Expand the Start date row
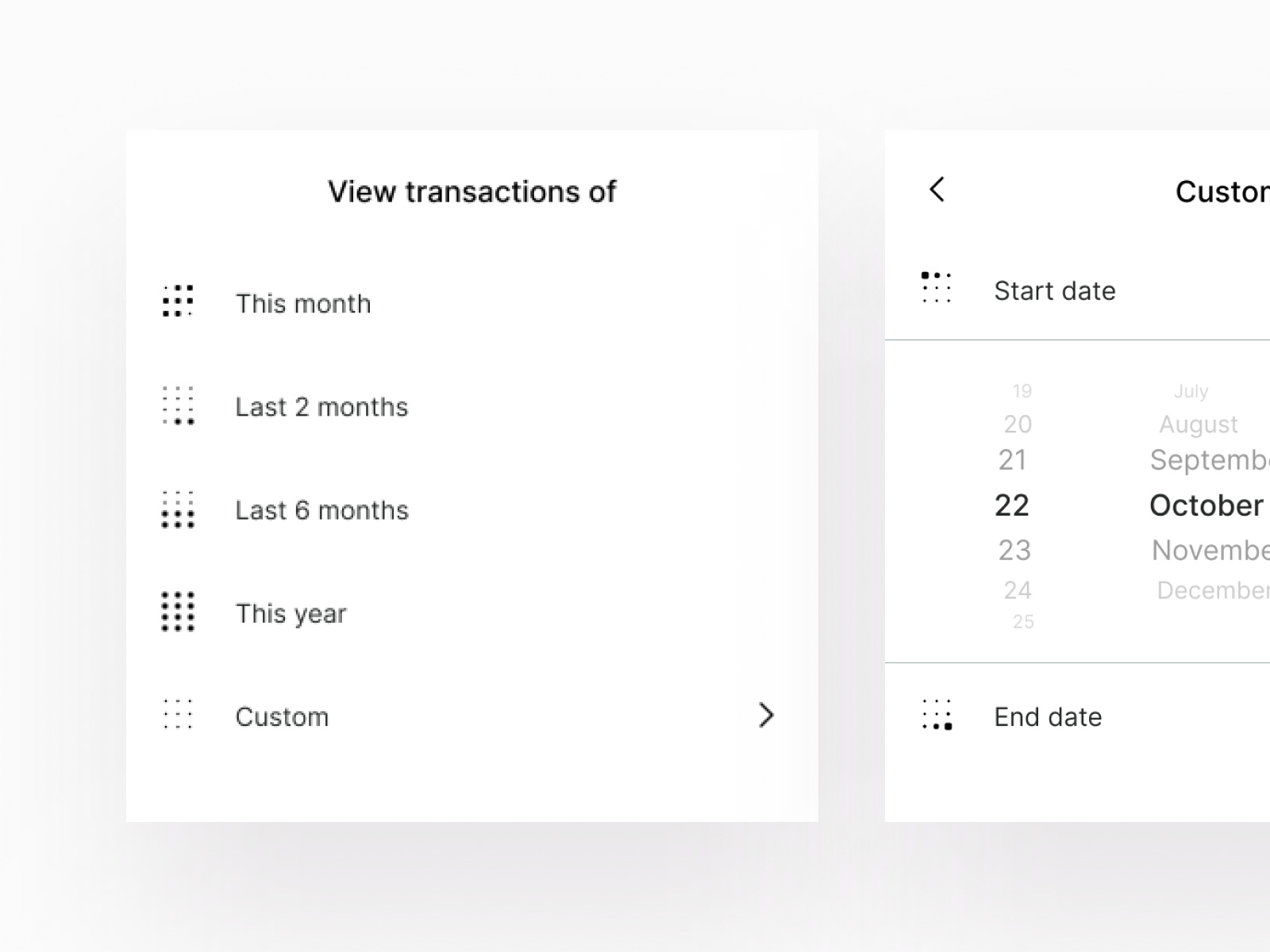Viewport: 1270px width, 952px height. pyautogui.click(x=1055, y=291)
